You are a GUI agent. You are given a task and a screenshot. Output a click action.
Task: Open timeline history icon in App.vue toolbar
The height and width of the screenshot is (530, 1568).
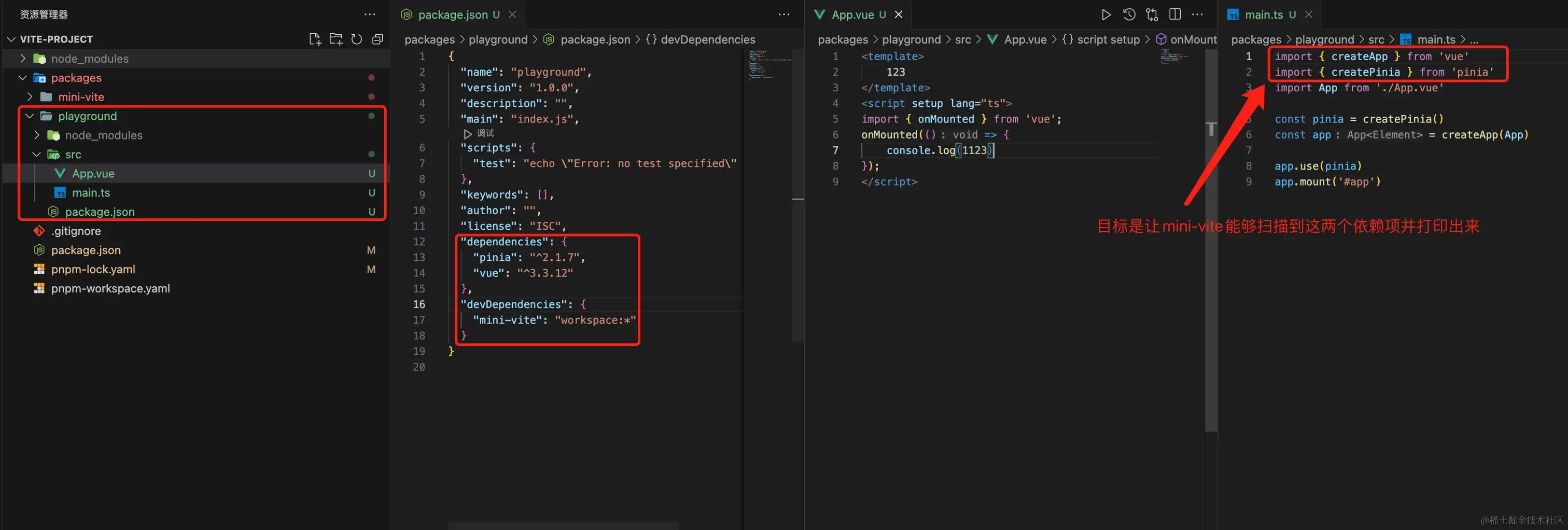[x=1129, y=14]
